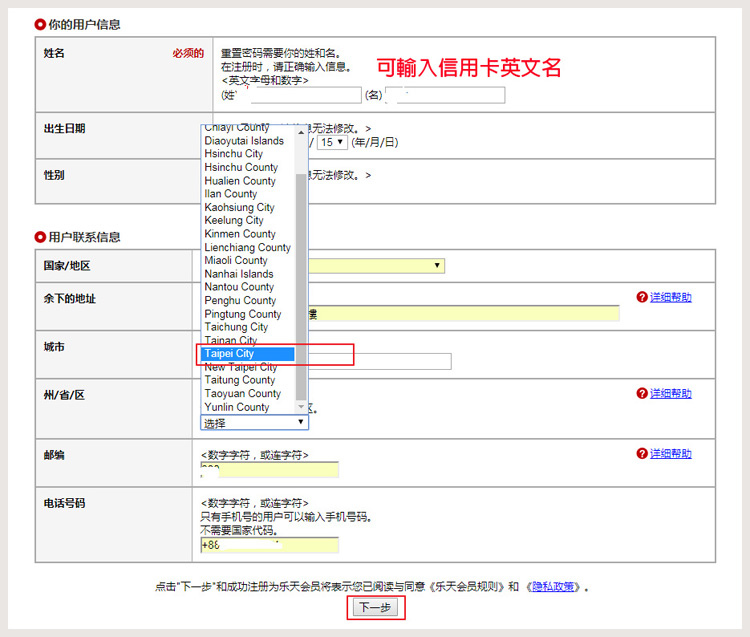Screen dimensions: 750x637
Task: Pick Hsinchu County from the list
Action: pyautogui.click(x=241, y=167)
